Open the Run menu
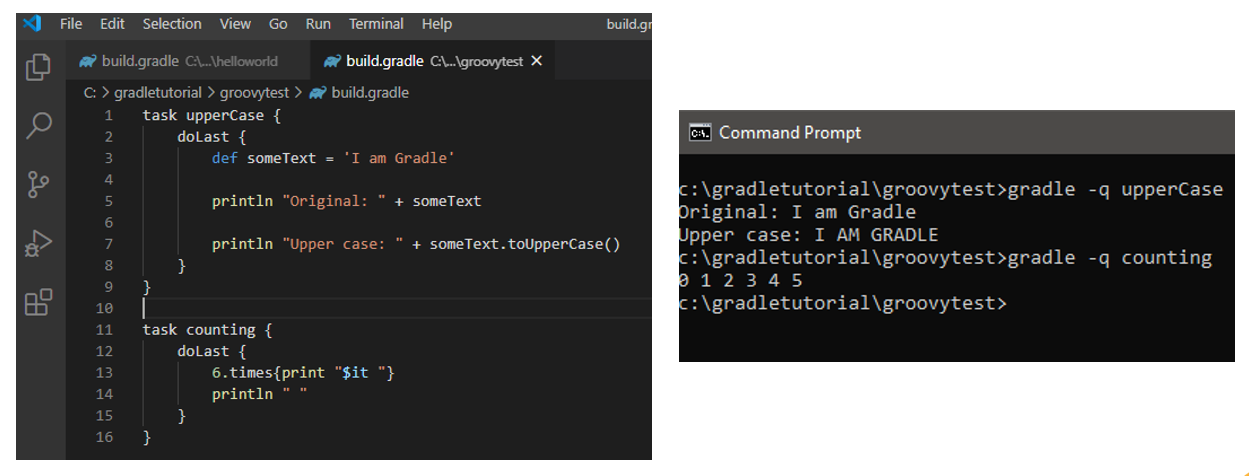The width and height of the screenshot is (1249, 476). coord(318,23)
